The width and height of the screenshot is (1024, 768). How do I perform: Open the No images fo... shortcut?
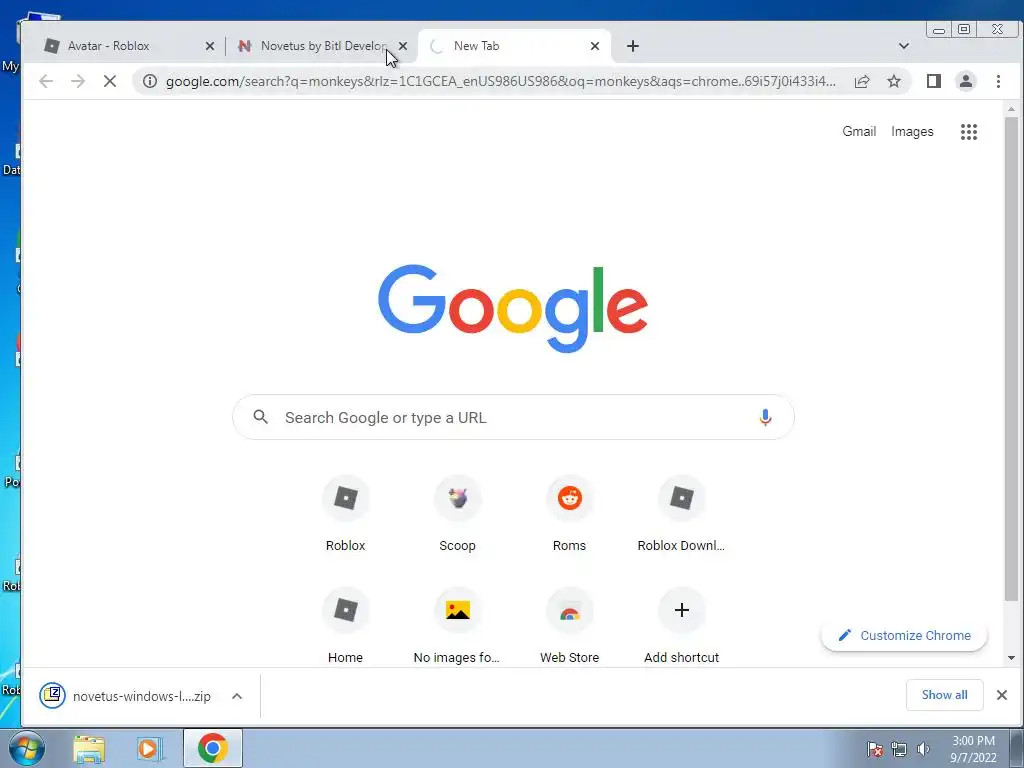click(457, 626)
